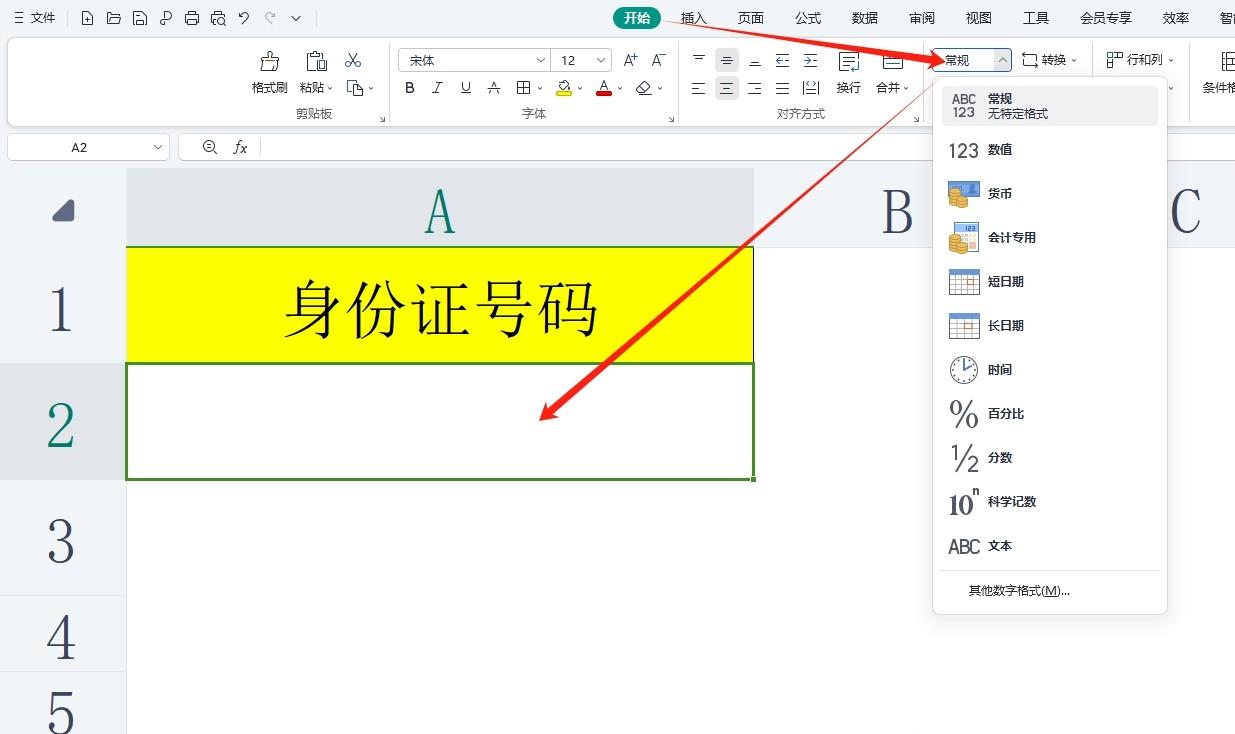This screenshot has height=734, width=1235.
Task: Undo the last action
Action: tap(244, 18)
